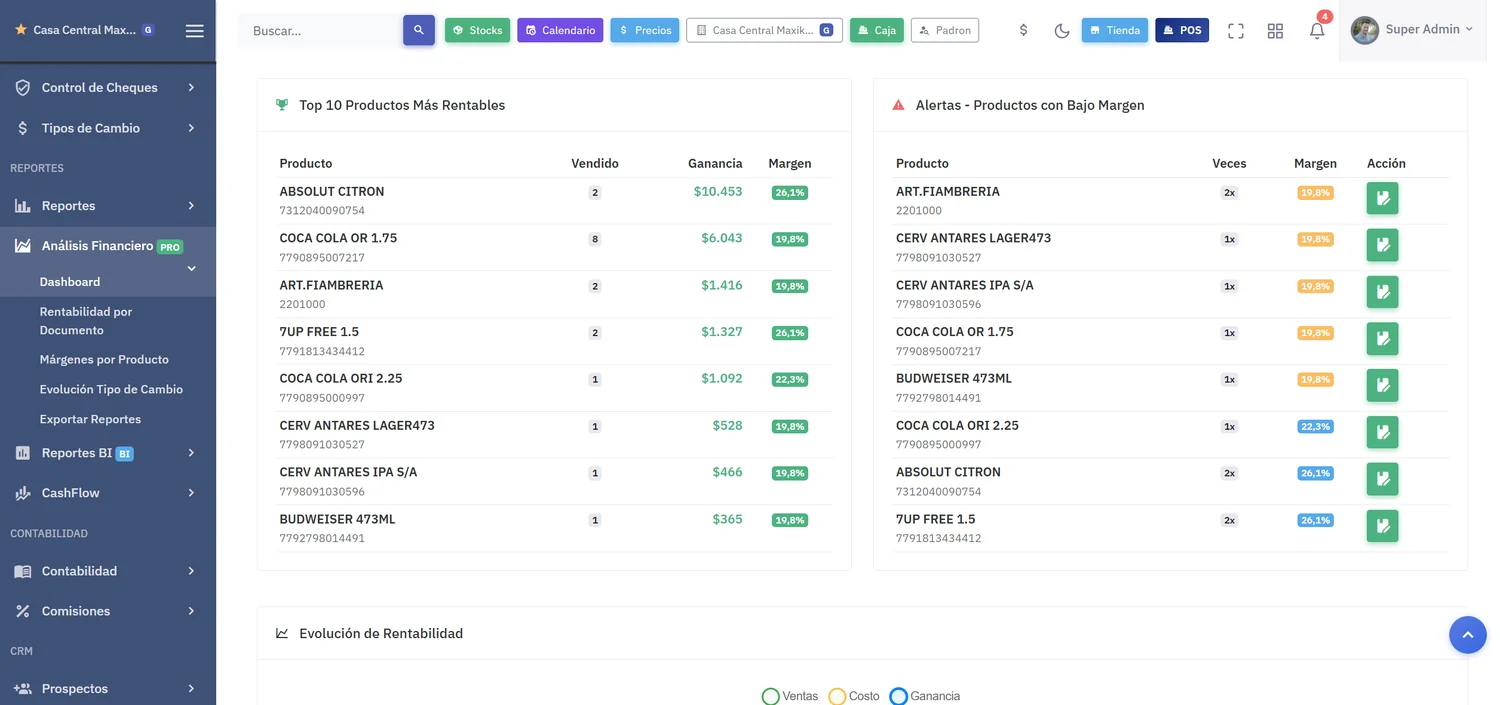The height and width of the screenshot is (705, 1500).
Task: Open the apps grid icon
Action: tap(1275, 31)
